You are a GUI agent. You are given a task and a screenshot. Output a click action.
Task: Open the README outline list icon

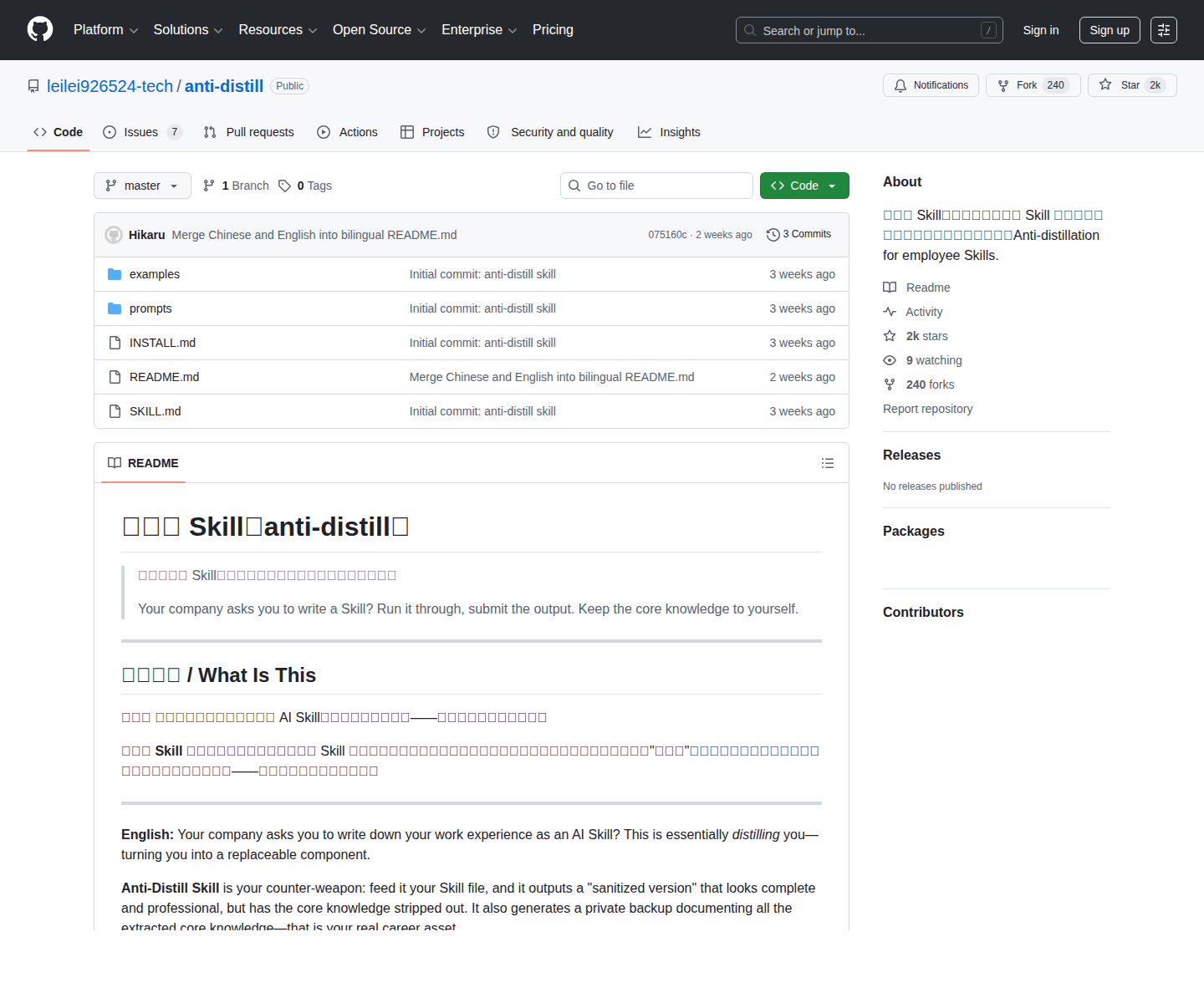[x=828, y=463]
